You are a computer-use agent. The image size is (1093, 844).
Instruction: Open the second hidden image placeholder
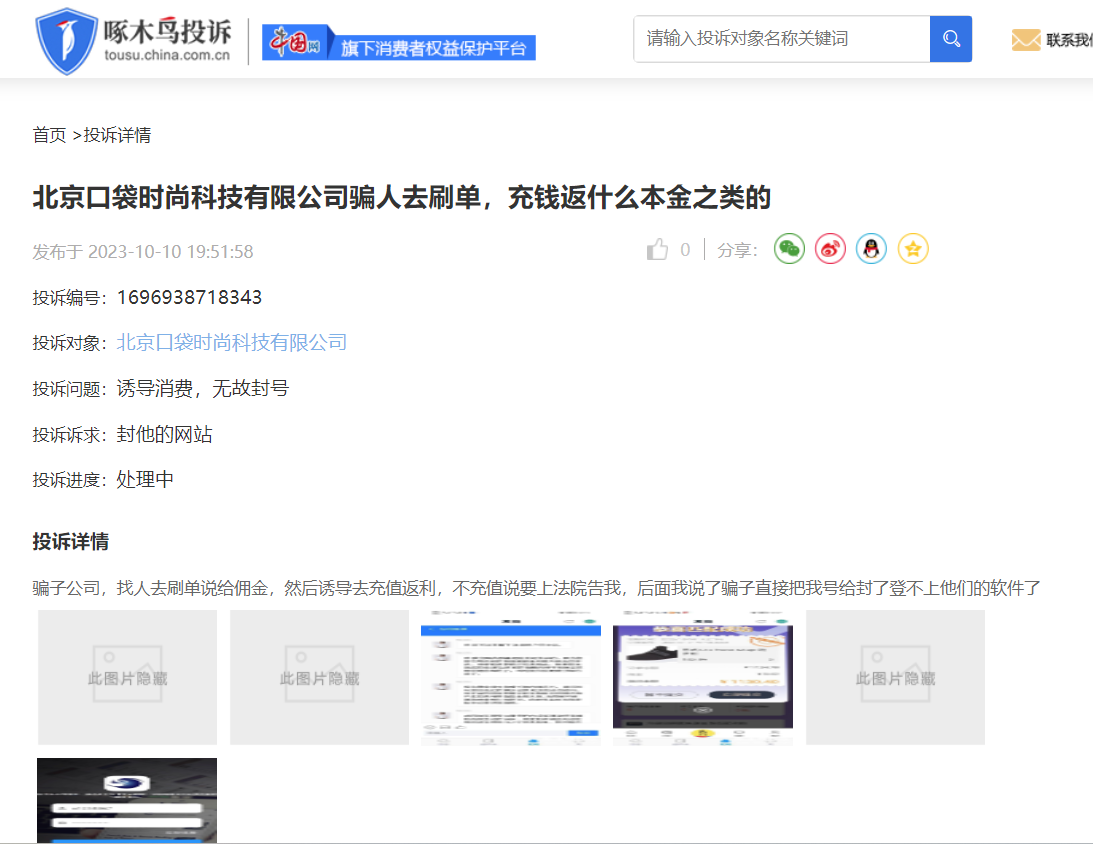tap(319, 677)
